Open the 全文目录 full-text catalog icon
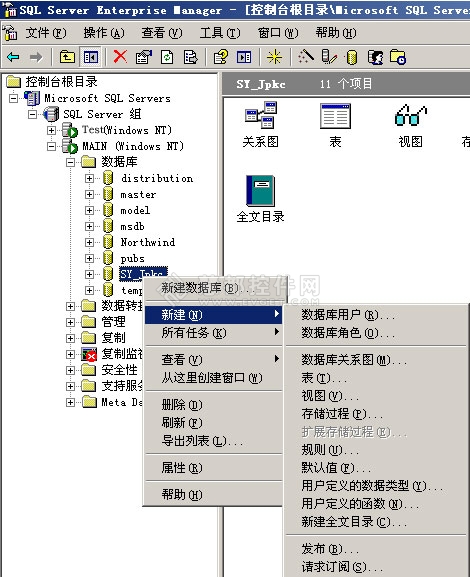 [260, 190]
